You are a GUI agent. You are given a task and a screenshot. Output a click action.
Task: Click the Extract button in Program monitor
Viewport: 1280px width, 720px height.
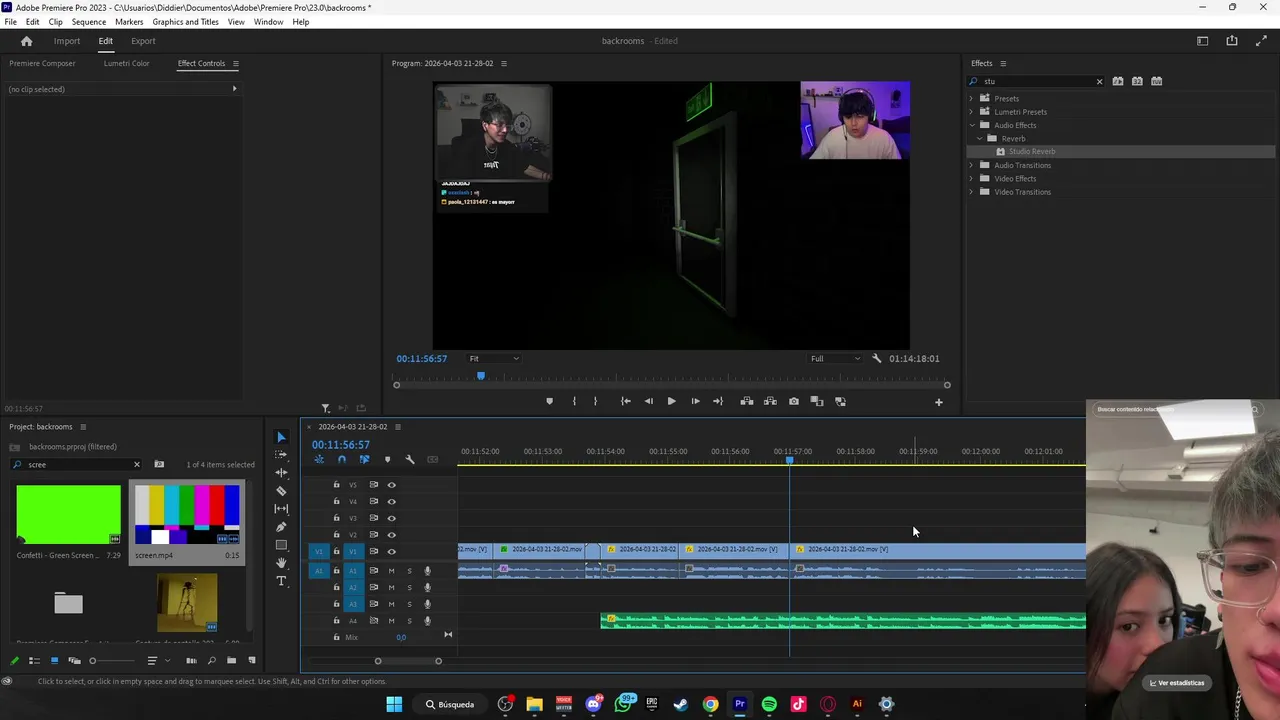point(770,401)
